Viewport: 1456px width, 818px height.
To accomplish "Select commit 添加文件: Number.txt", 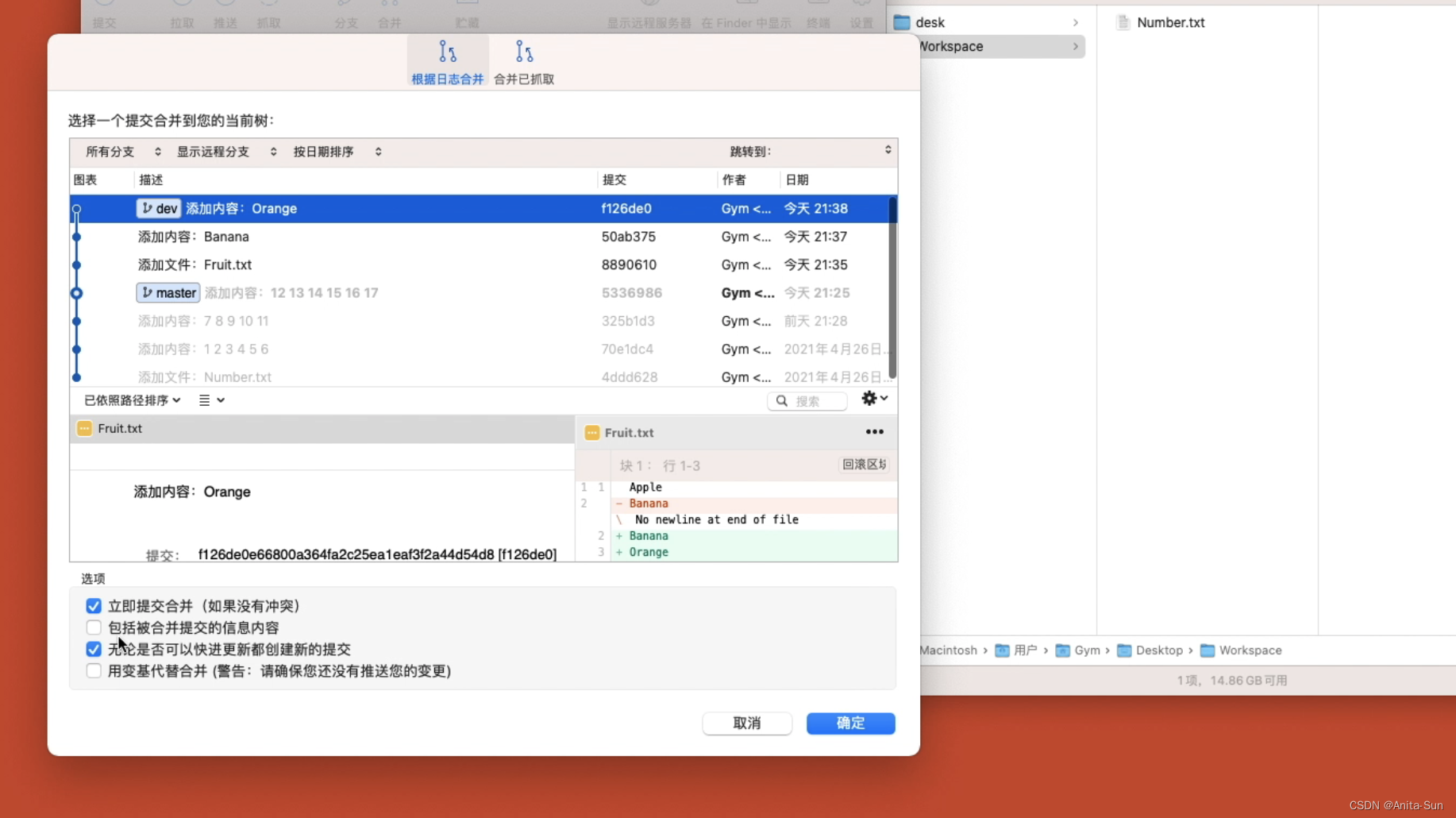I will (483, 377).
